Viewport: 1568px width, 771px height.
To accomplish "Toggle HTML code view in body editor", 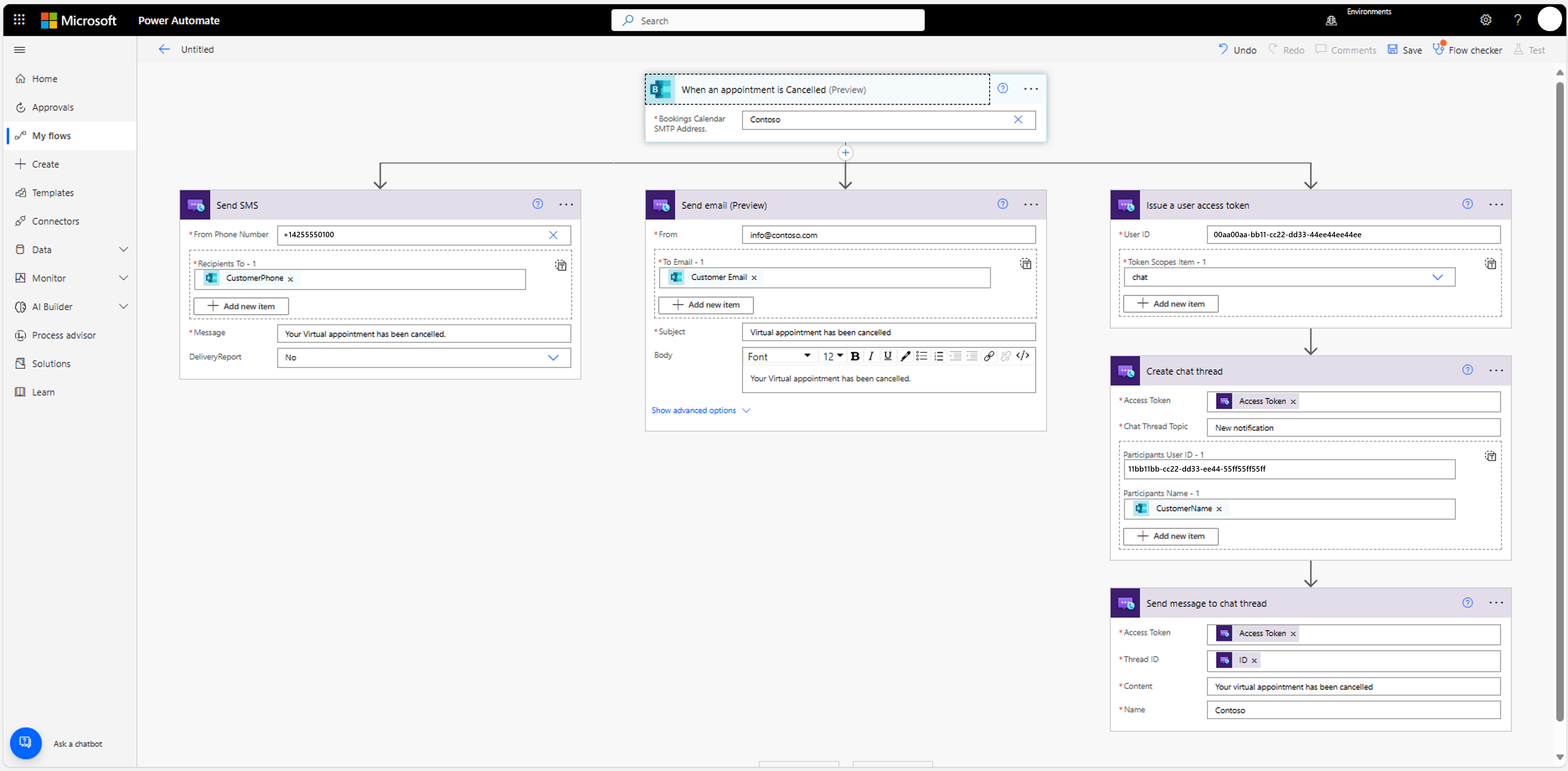I will pos(1023,356).
